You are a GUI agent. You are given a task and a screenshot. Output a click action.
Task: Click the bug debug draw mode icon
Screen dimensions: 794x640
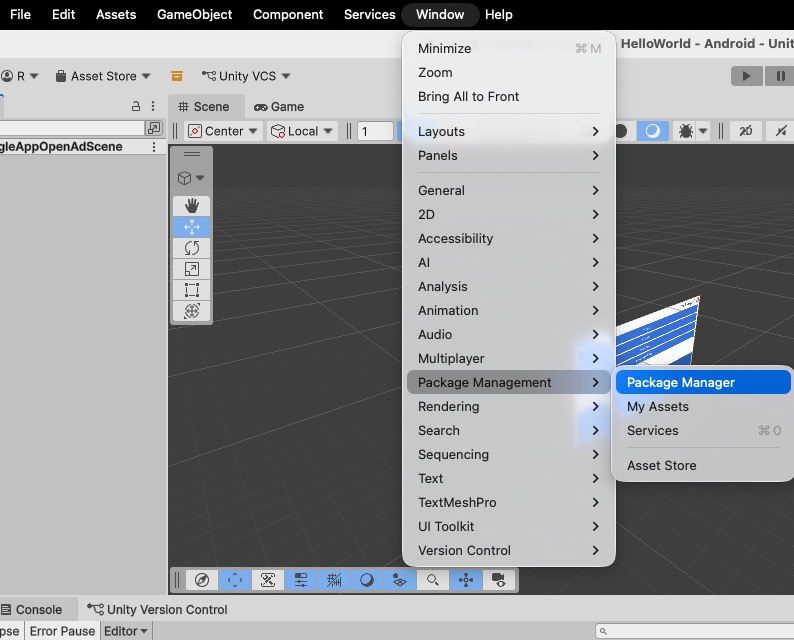coord(685,131)
